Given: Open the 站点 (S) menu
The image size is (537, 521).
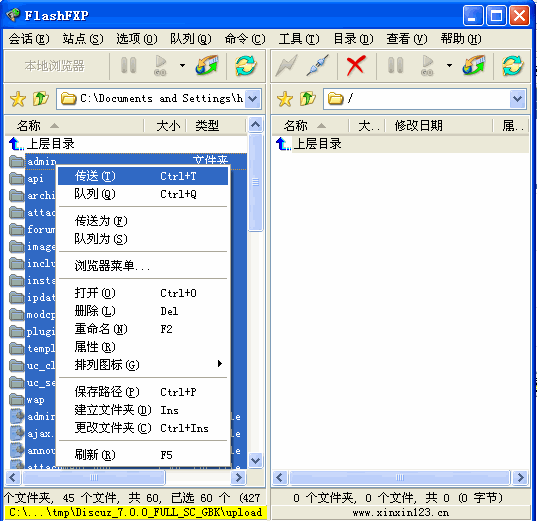Looking at the screenshot, I should (x=83, y=39).
